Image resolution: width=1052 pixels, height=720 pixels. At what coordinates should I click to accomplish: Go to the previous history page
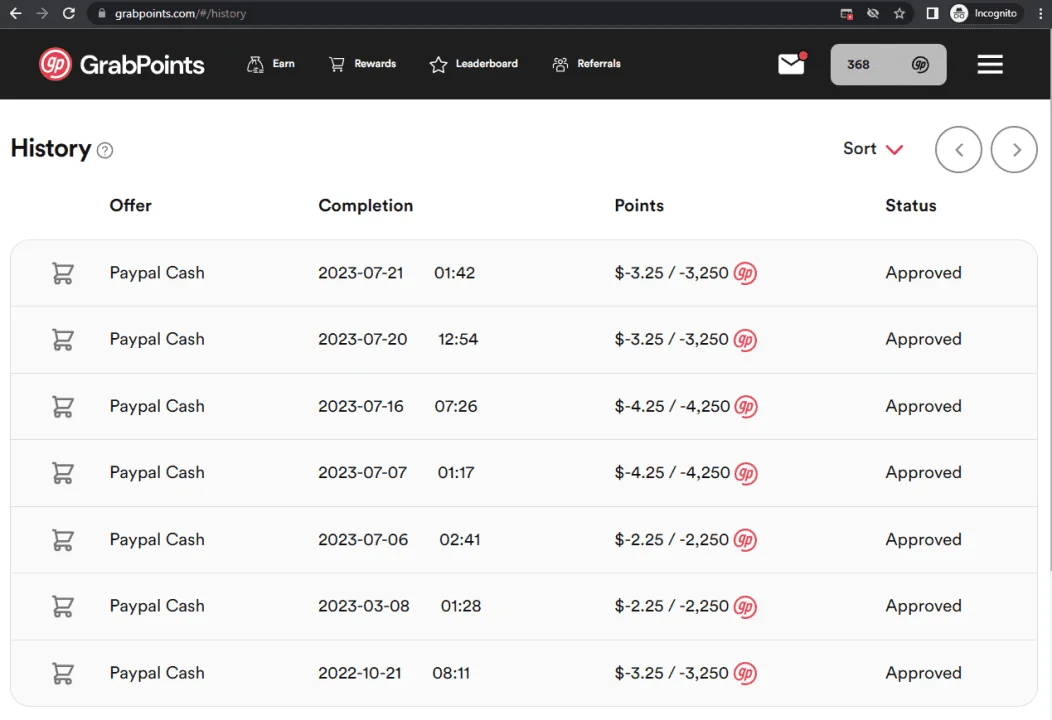click(958, 150)
